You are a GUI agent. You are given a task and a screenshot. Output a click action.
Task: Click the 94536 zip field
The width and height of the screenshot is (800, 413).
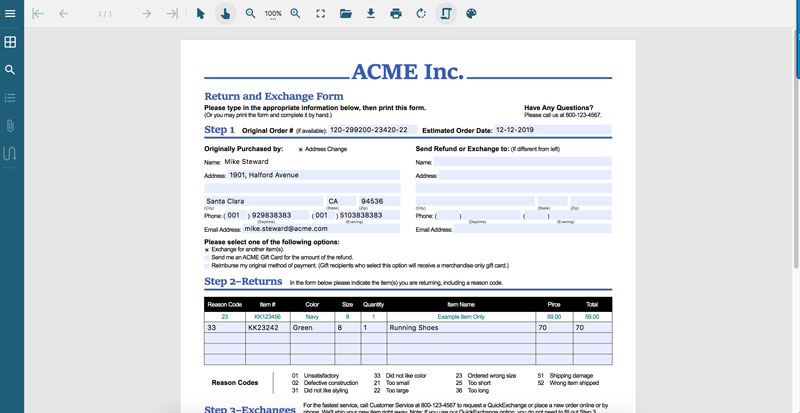pos(380,201)
